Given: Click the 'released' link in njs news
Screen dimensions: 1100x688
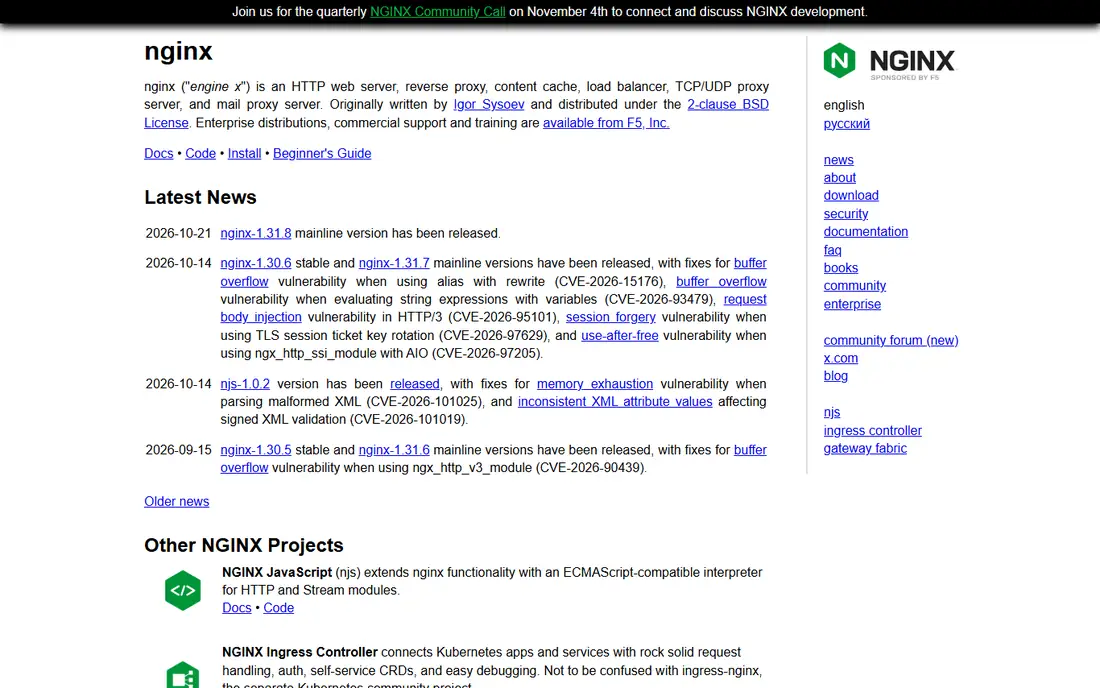Looking at the screenshot, I should (415, 384).
